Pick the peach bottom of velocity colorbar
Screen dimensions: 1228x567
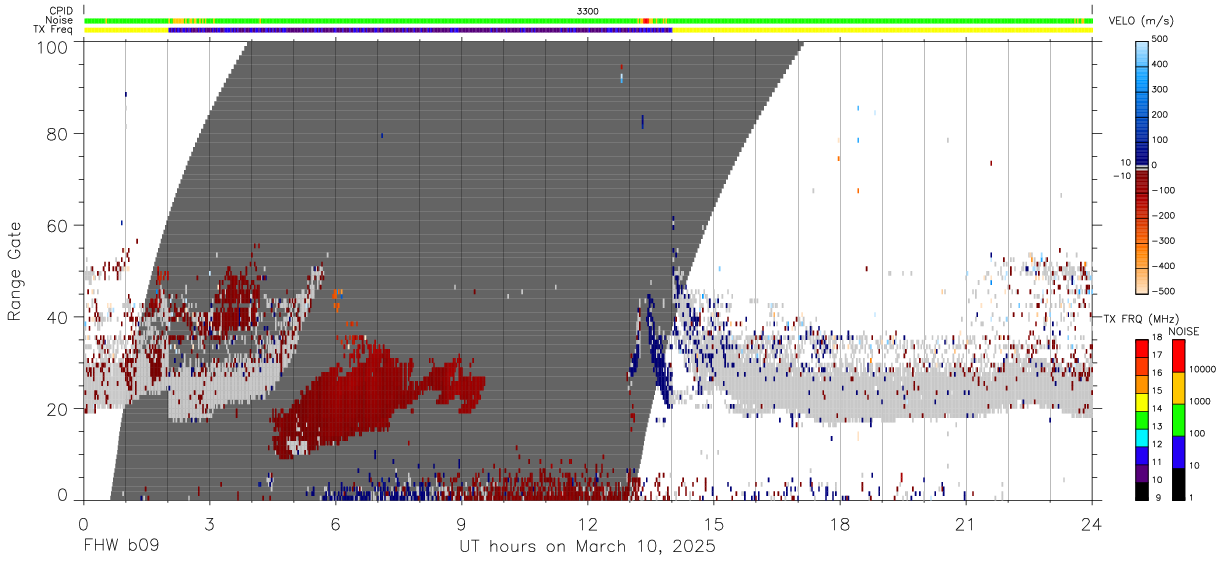point(1142,280)
